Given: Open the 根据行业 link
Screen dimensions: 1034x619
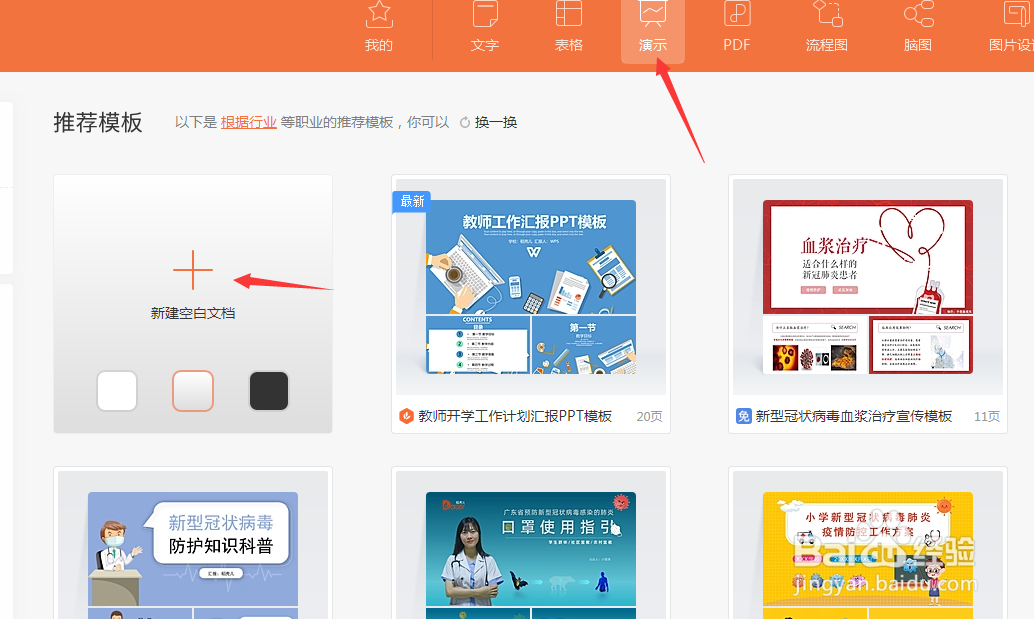Looking at the screenshot, I should (248, 122).
